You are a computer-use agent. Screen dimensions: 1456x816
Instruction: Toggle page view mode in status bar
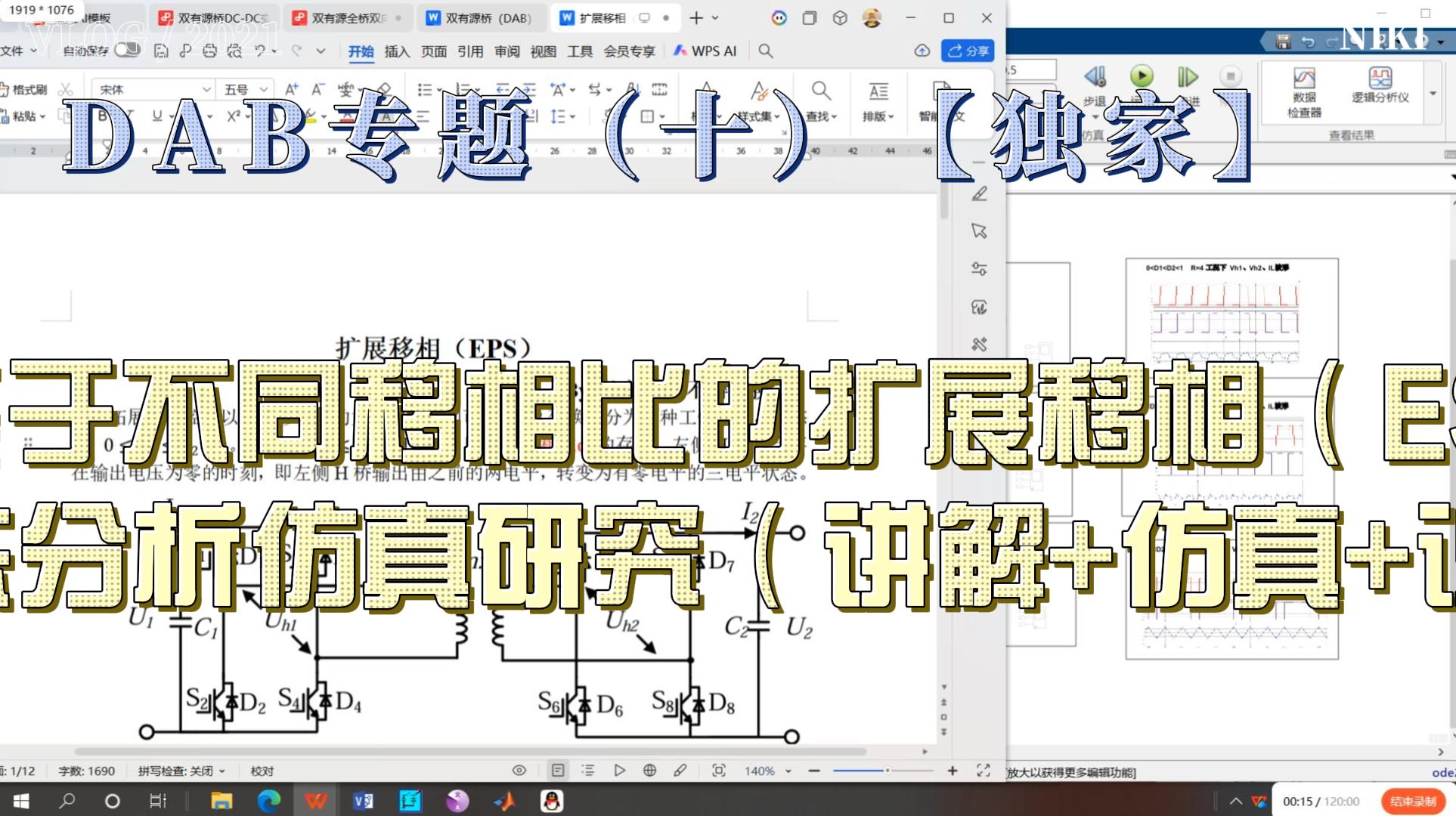click(x=557, y=771)
